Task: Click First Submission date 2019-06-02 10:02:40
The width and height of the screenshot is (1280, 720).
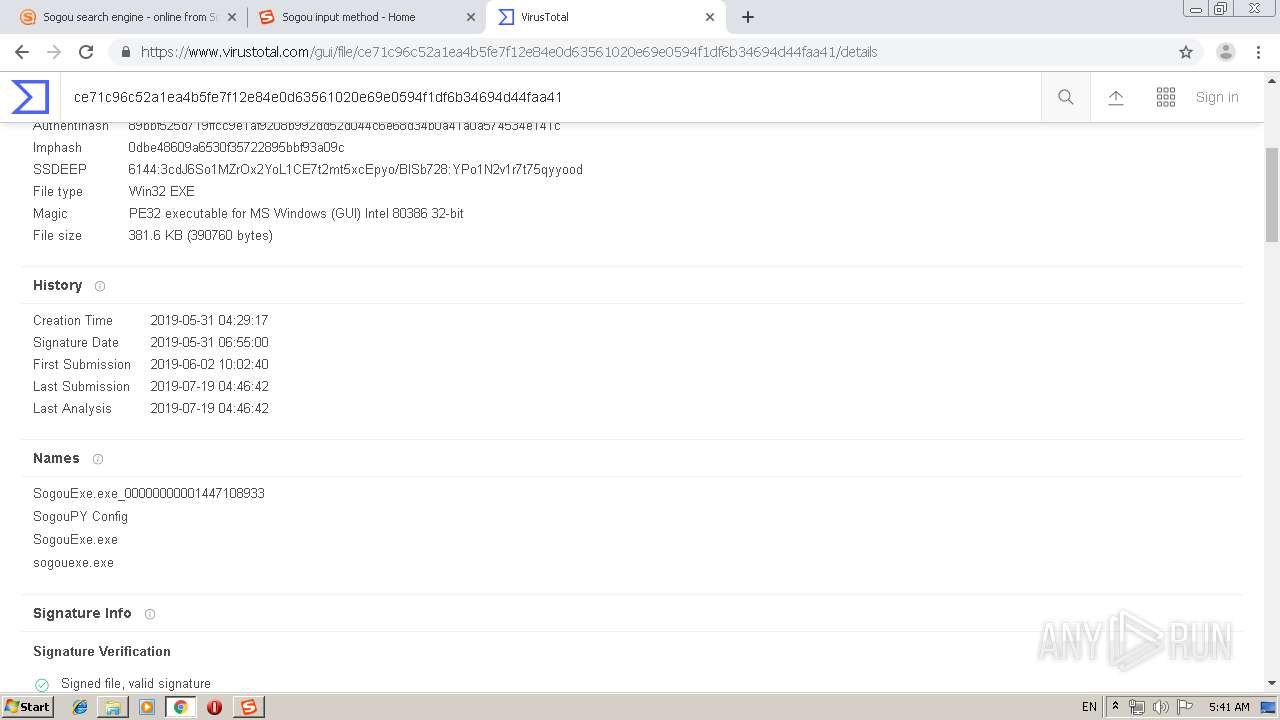Action: click(209, 364)
